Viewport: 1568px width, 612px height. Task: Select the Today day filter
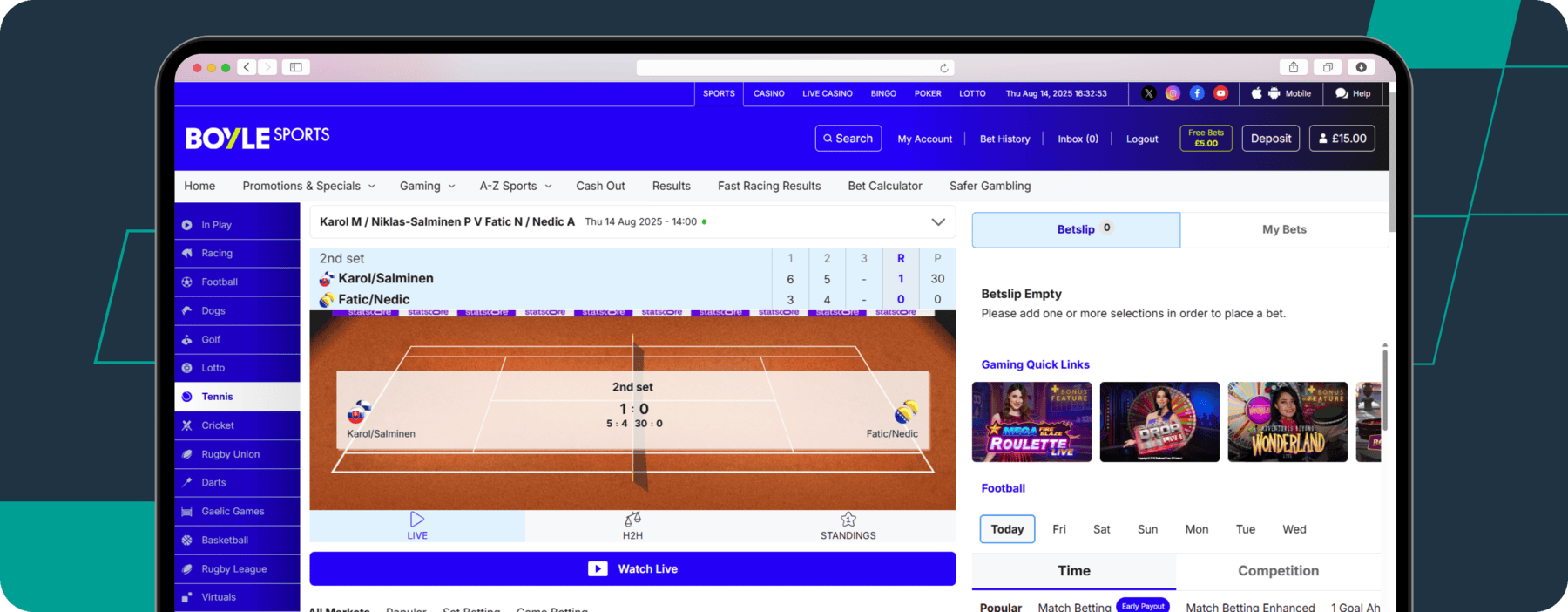1007,529
